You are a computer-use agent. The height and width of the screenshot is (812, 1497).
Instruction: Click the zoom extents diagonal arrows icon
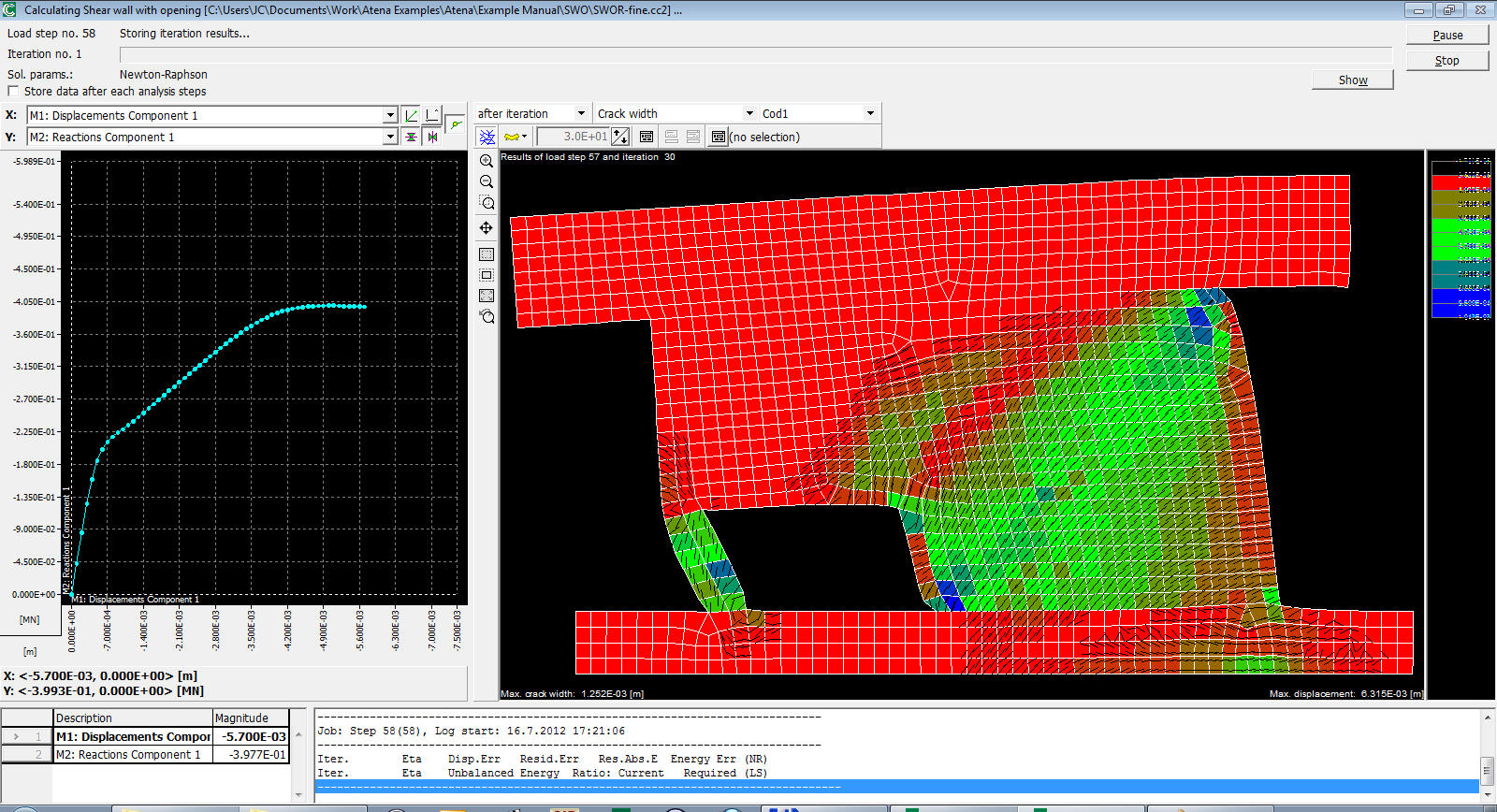point(487,296)
